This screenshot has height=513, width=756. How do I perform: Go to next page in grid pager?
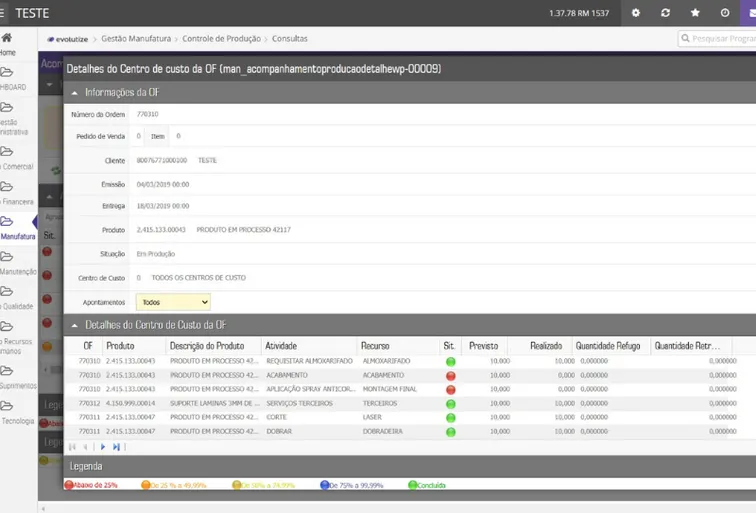click(103, 447)
